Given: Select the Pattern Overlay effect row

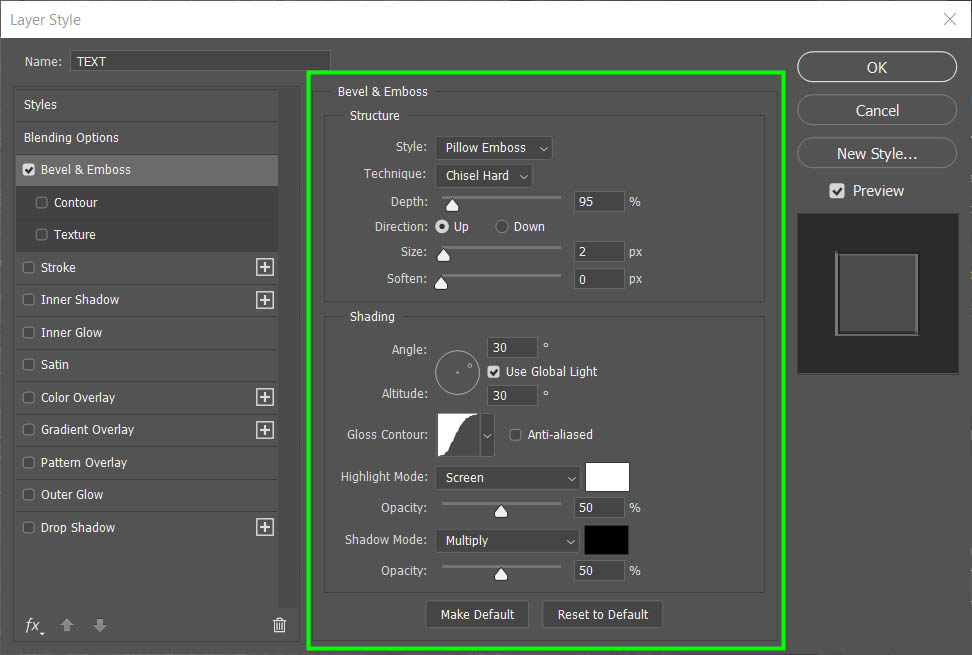Looking at the screenshot, I should [147, 462].
